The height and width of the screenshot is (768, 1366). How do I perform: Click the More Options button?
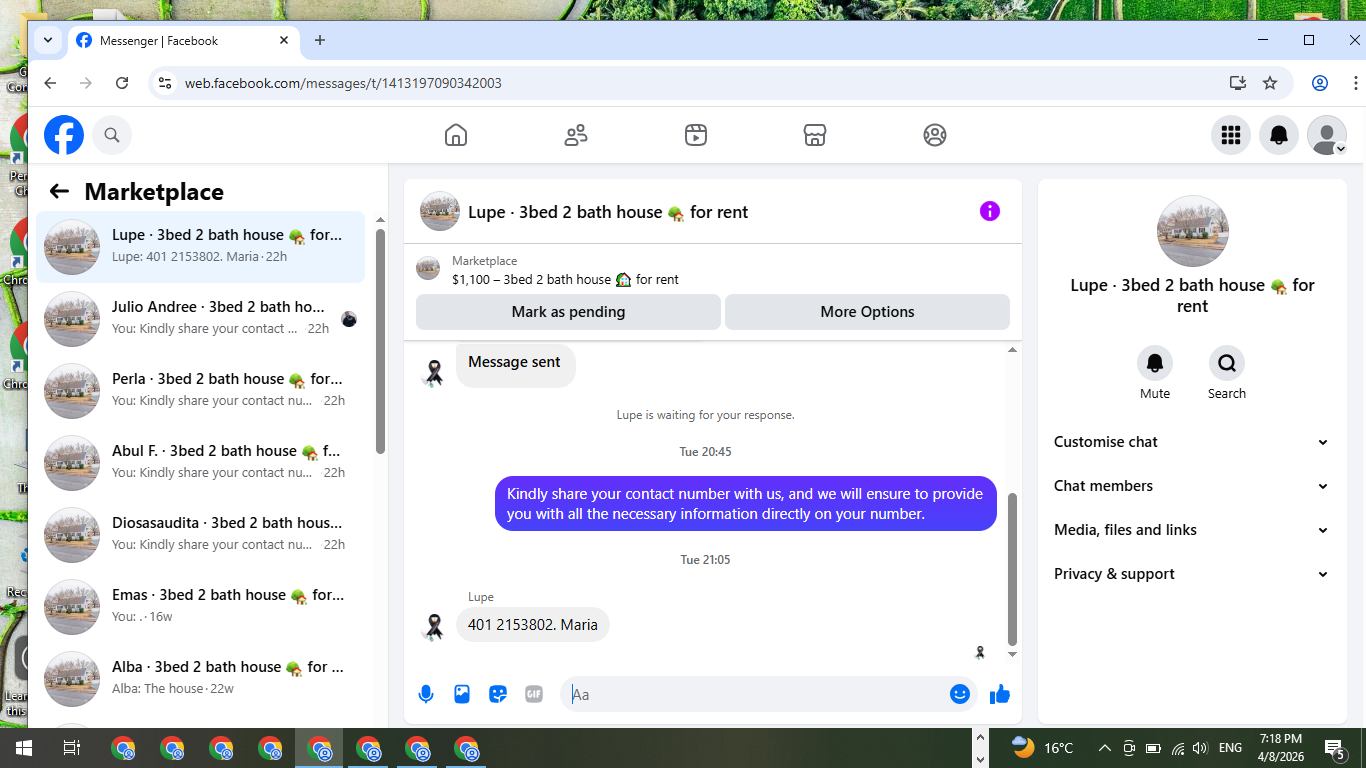click(x=867, y=312)
